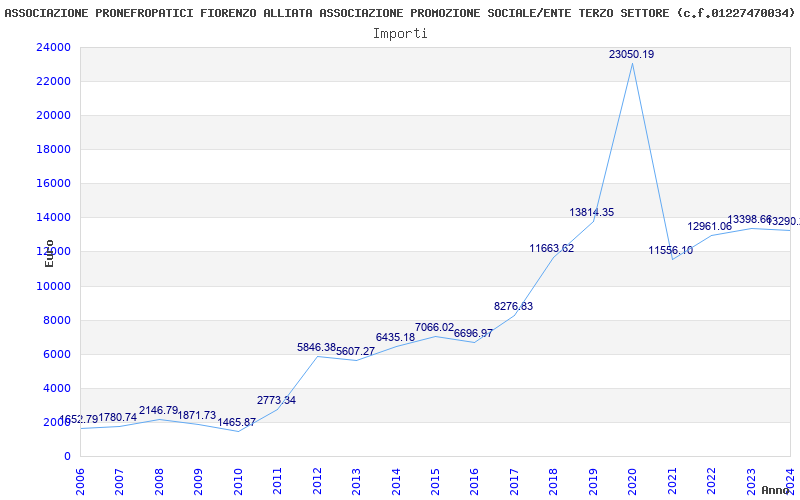Select the data label 6696.97

(473, 333)
